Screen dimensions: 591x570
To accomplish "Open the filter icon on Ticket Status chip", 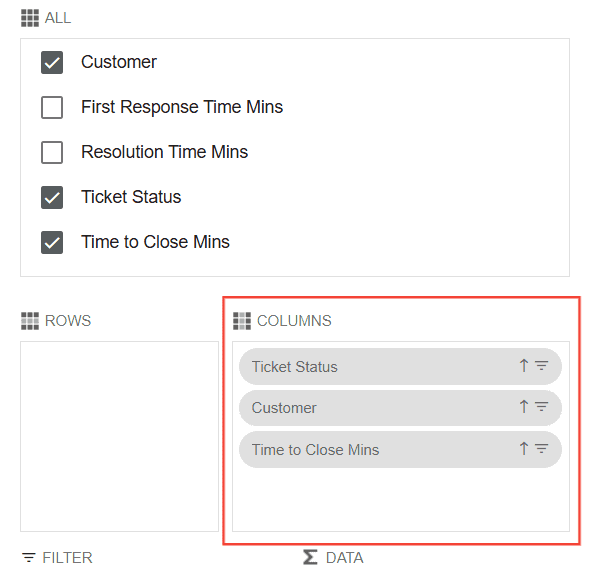I will (x=542, y=366).
